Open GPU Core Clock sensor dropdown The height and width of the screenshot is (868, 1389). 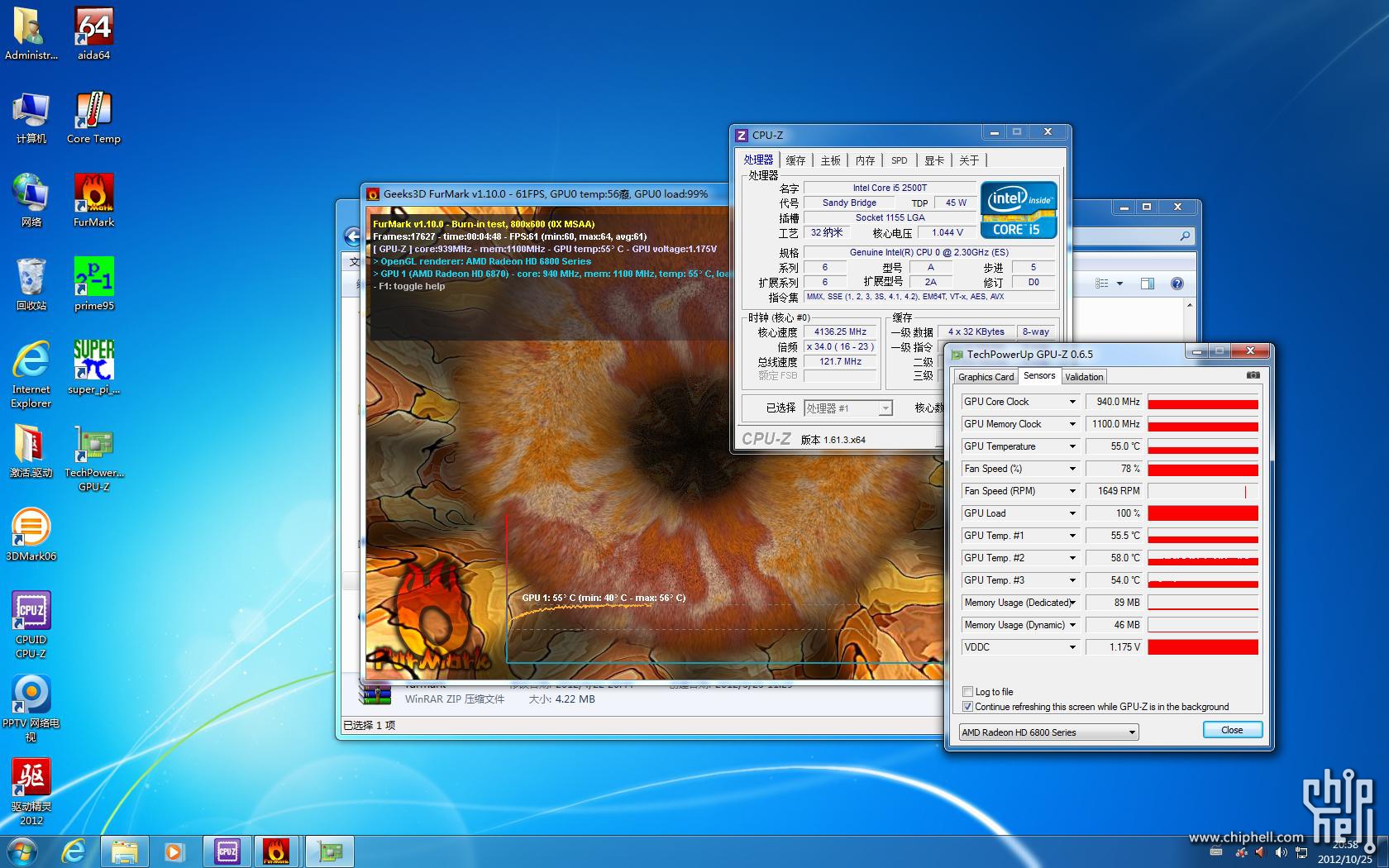pos(1072,402)
